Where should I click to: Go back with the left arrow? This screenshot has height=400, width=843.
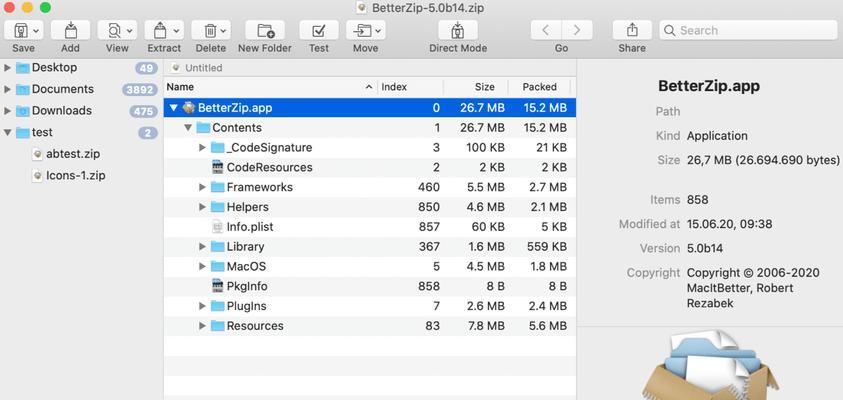pos(546,31)
